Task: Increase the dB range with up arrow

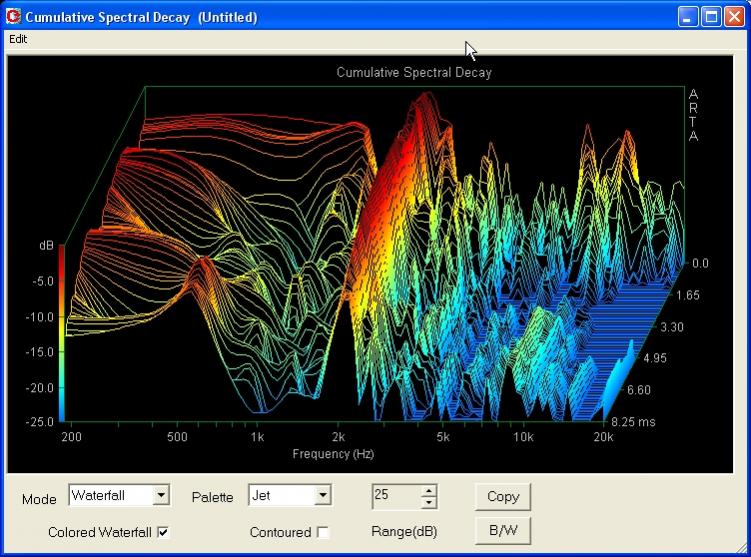Action: [x=429, y=490]
